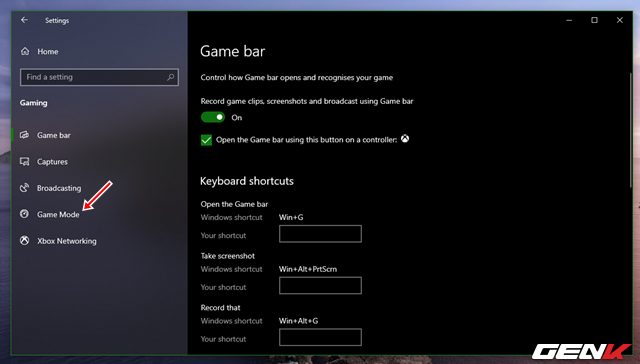Click the Captures sidebar icon
This screenshot has height=364, width=640.
click(24, 162)
